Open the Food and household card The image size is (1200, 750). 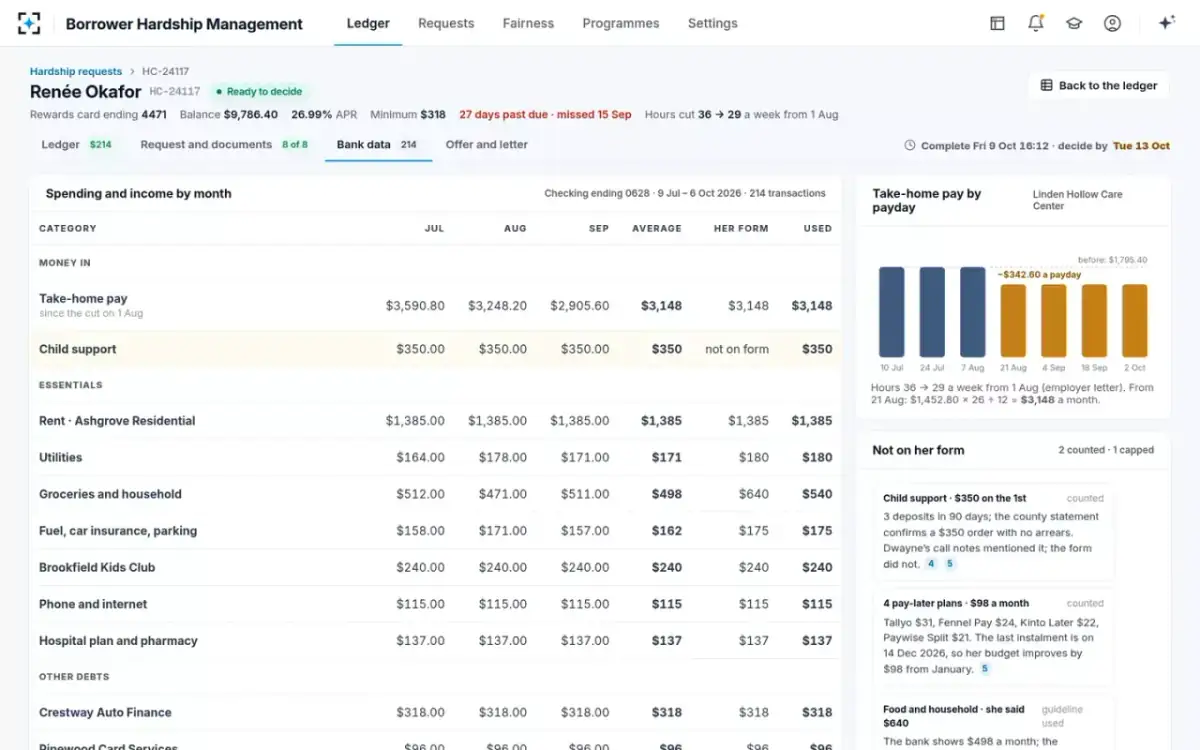994,723
